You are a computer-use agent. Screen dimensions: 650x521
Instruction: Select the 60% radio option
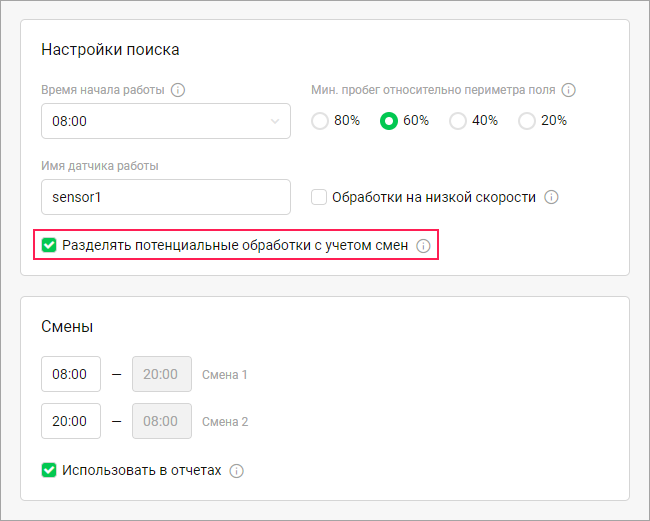[389, 121]
